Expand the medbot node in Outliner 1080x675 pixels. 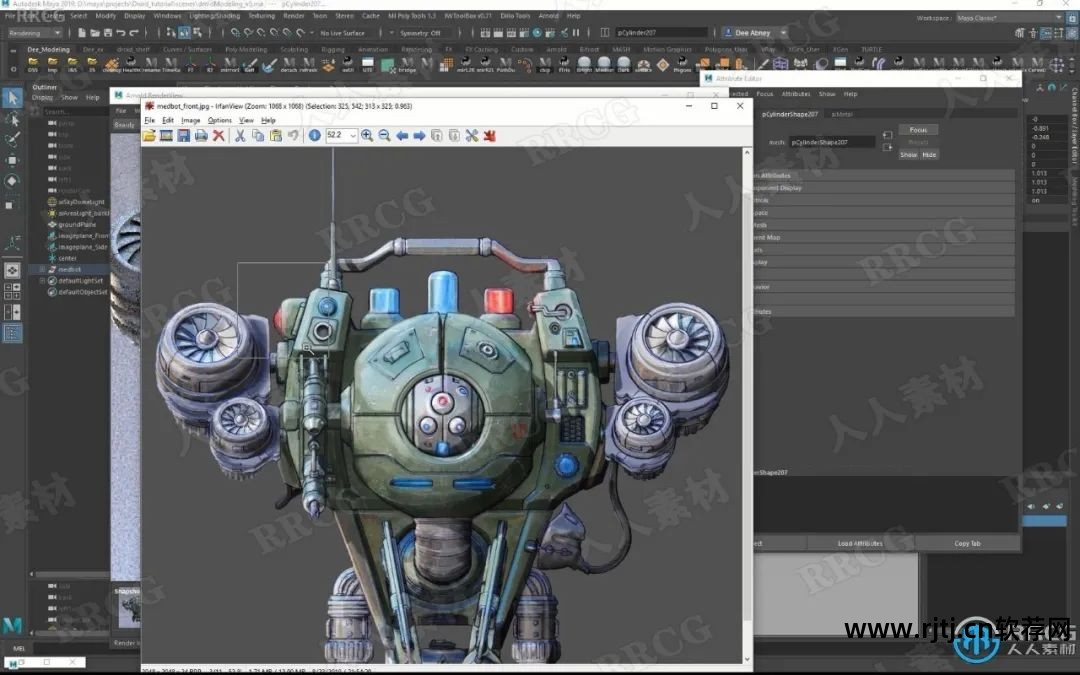pos(42,270)
